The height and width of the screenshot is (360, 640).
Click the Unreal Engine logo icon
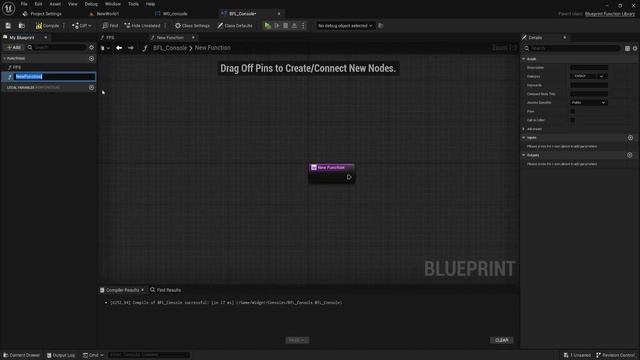pyautogui.click(x=8, y=8)
